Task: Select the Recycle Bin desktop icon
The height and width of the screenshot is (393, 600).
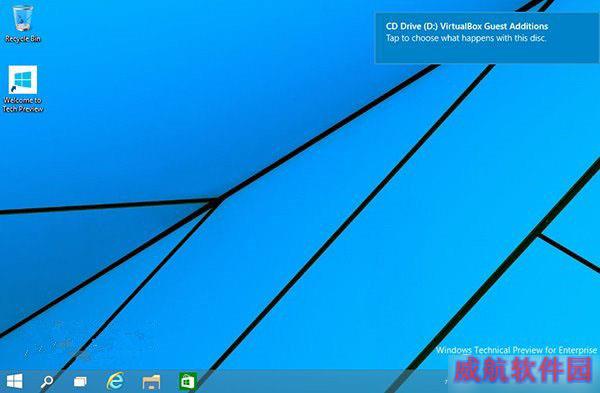Action: pos(22,18)
